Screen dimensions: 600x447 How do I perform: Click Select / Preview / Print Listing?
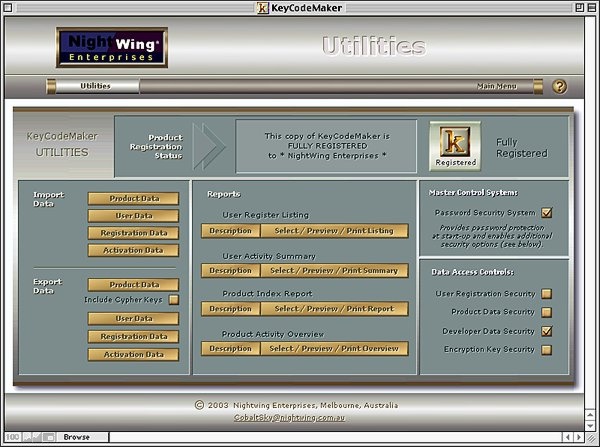tap(334, 231)
